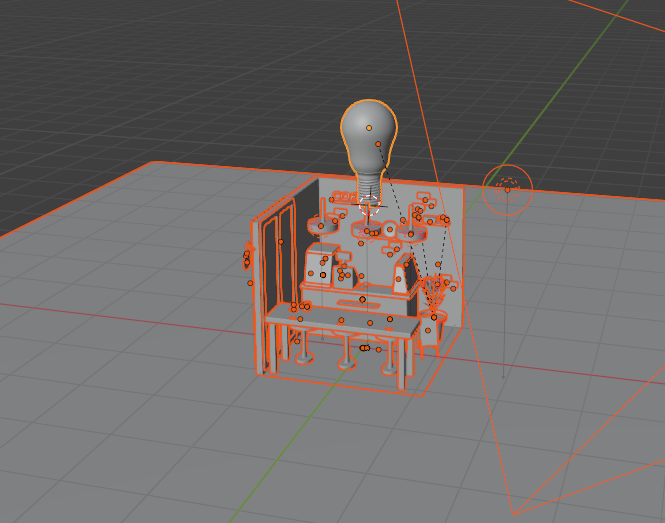Click the "COF" sign text on the wall
This screenshot has height=523, width=665.
[x=344, y=196]
